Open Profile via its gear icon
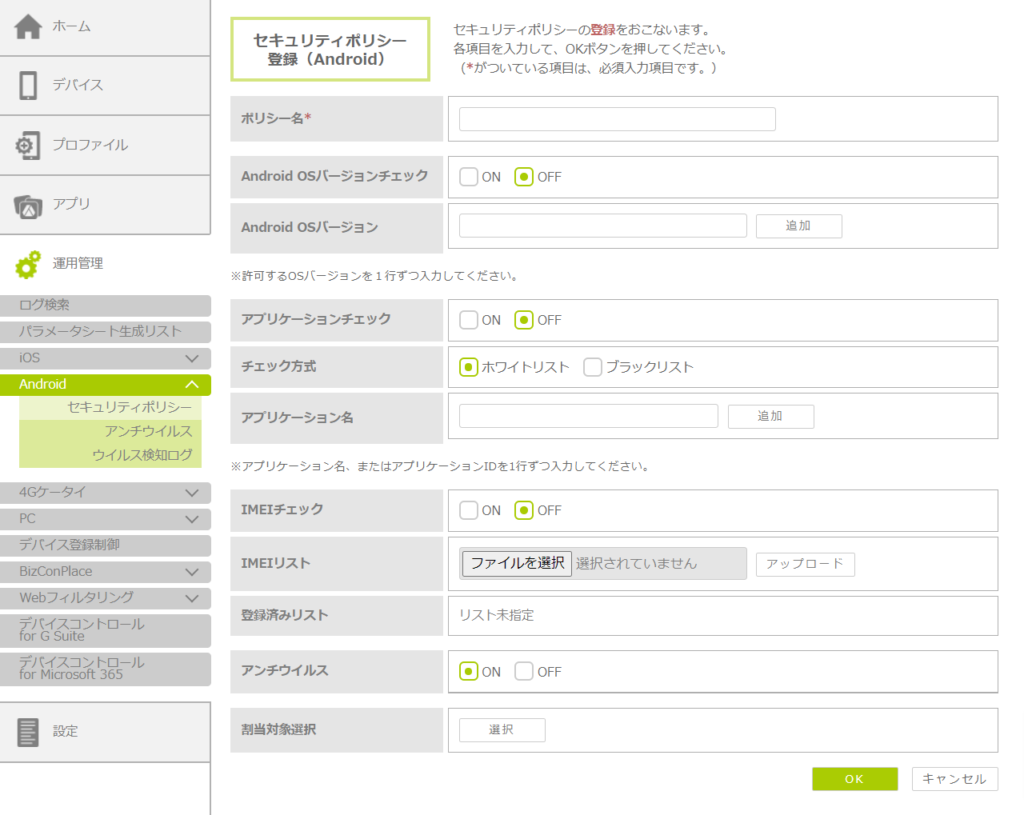 tap(28, 145)
